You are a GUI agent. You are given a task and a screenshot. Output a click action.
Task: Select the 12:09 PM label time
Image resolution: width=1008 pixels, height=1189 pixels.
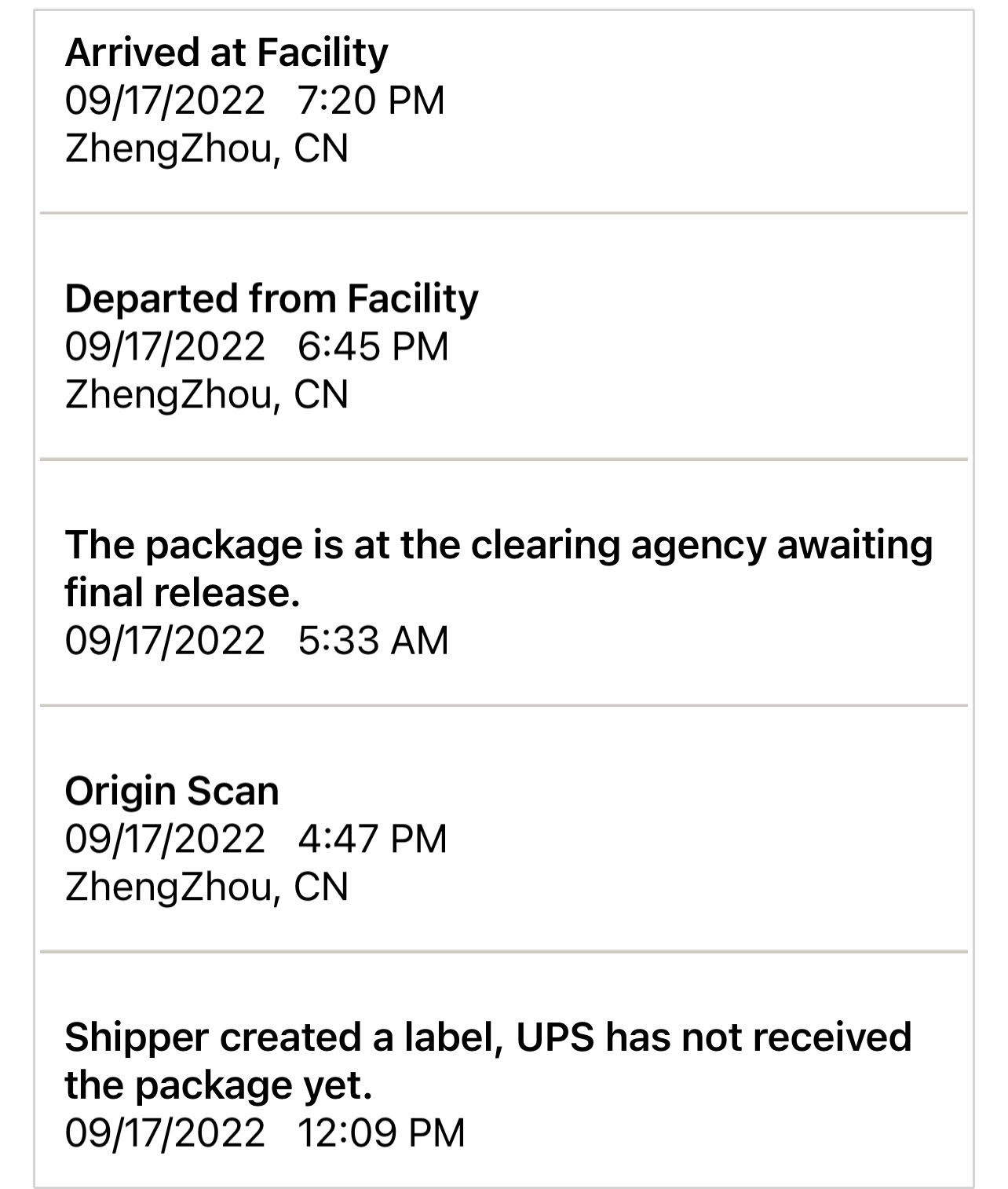[382, 1132]
